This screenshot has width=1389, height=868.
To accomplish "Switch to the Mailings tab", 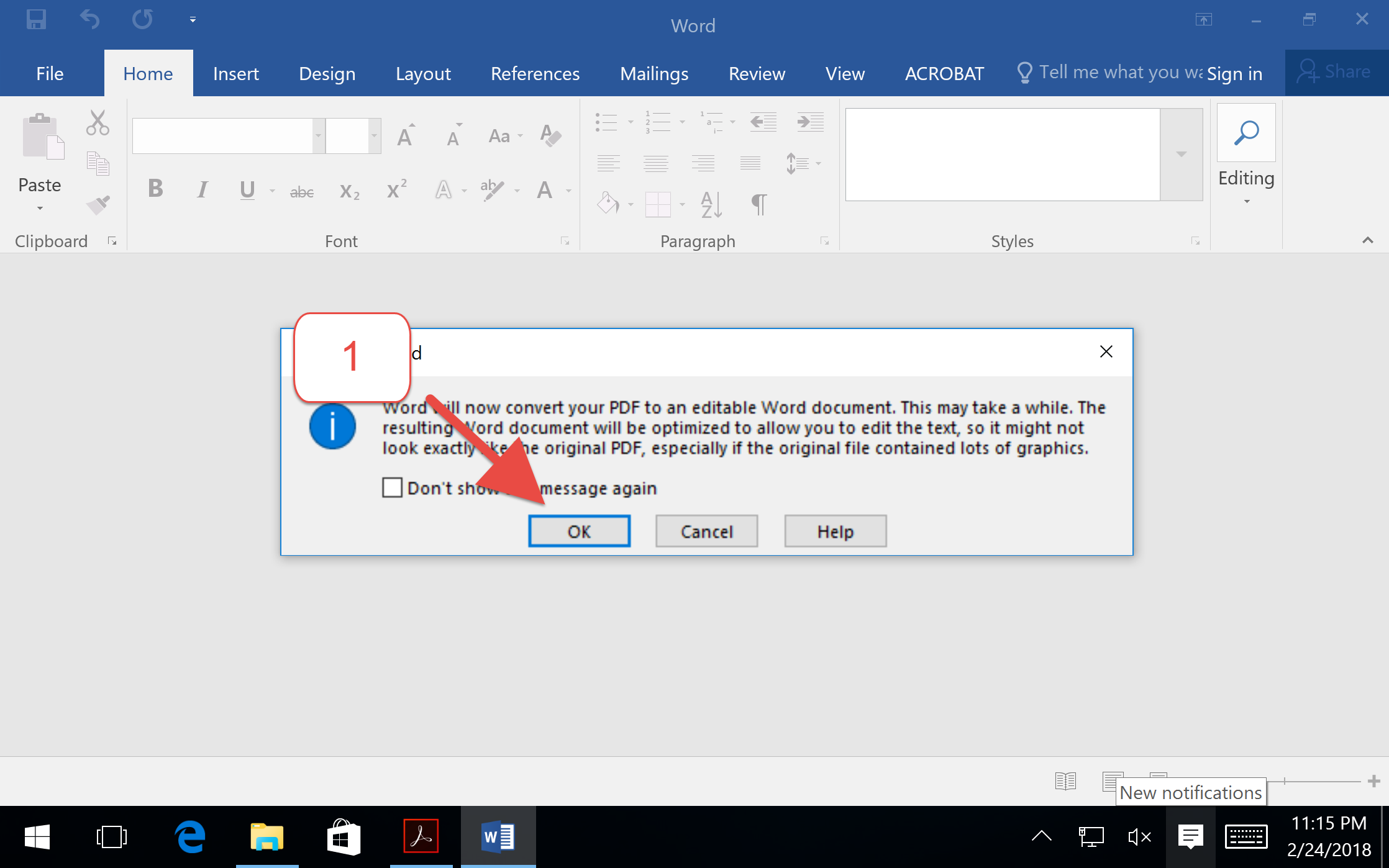I will 654,73.
